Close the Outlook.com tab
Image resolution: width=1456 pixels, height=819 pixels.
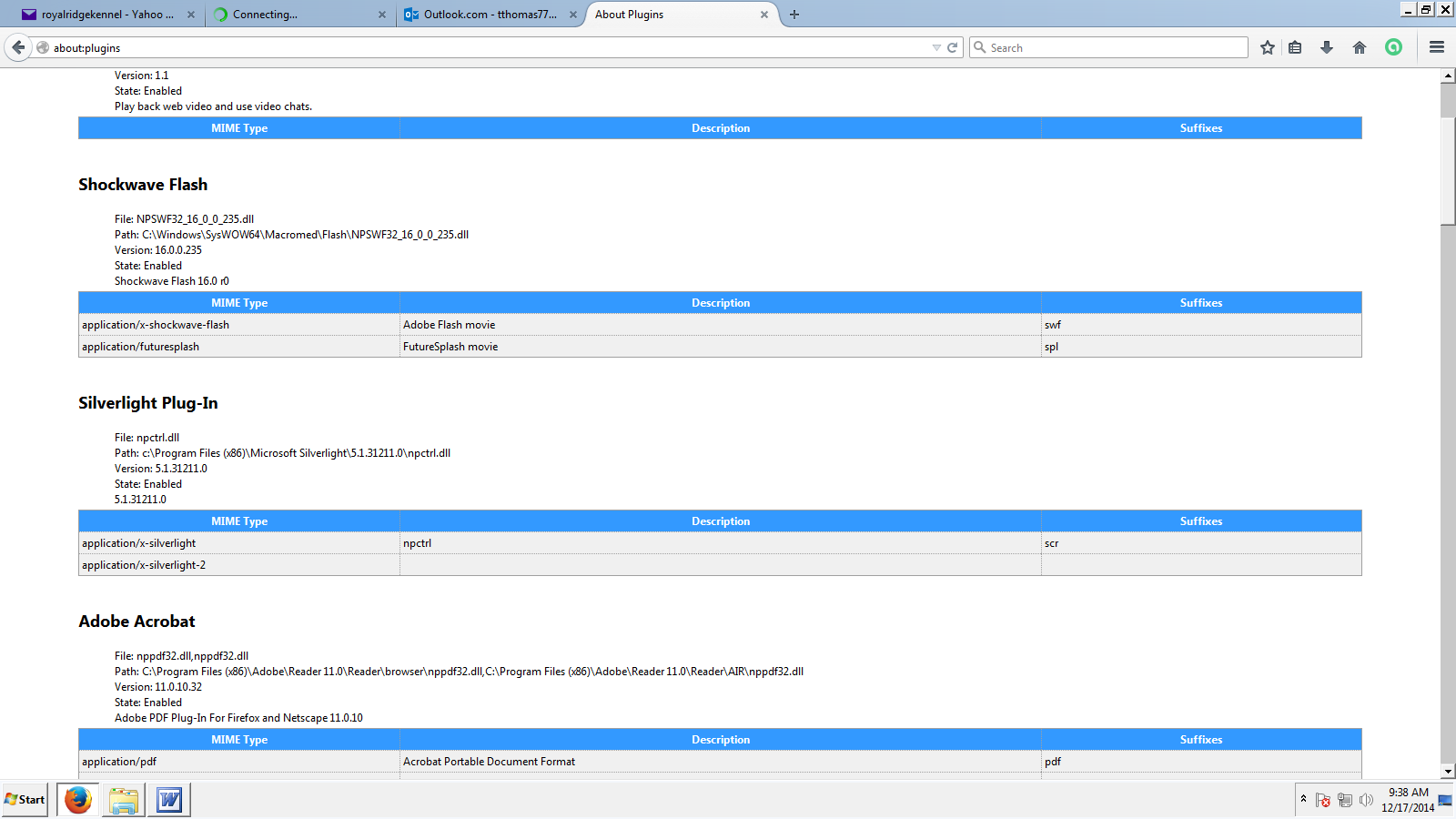click(573, 15)
